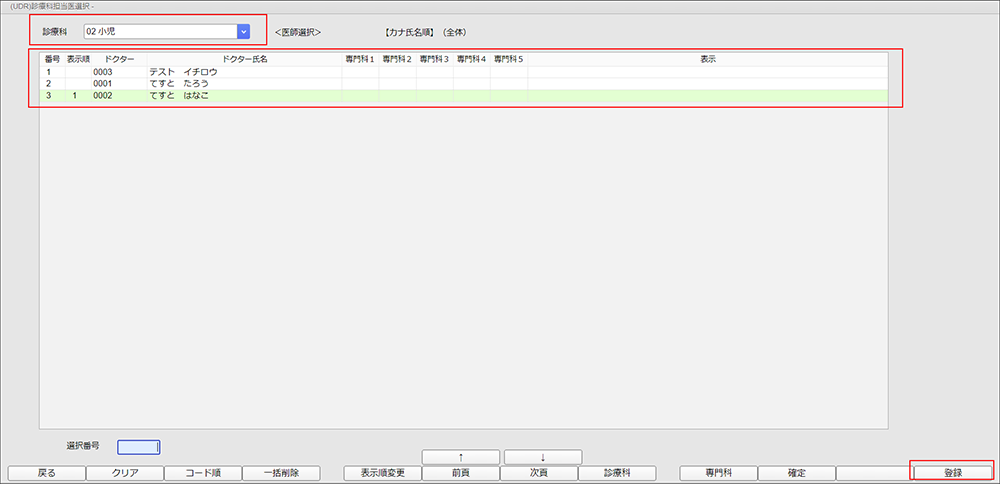The width and height of the screenshot is (1000, 484).
Task: Go to previous page with 前頁
Action: click(460, 473)
